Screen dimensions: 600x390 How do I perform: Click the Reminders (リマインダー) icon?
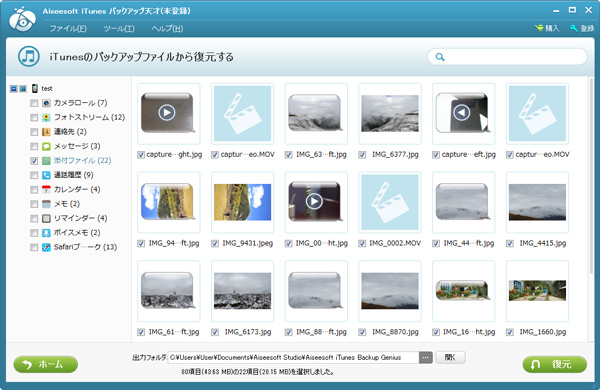[46, 219]
